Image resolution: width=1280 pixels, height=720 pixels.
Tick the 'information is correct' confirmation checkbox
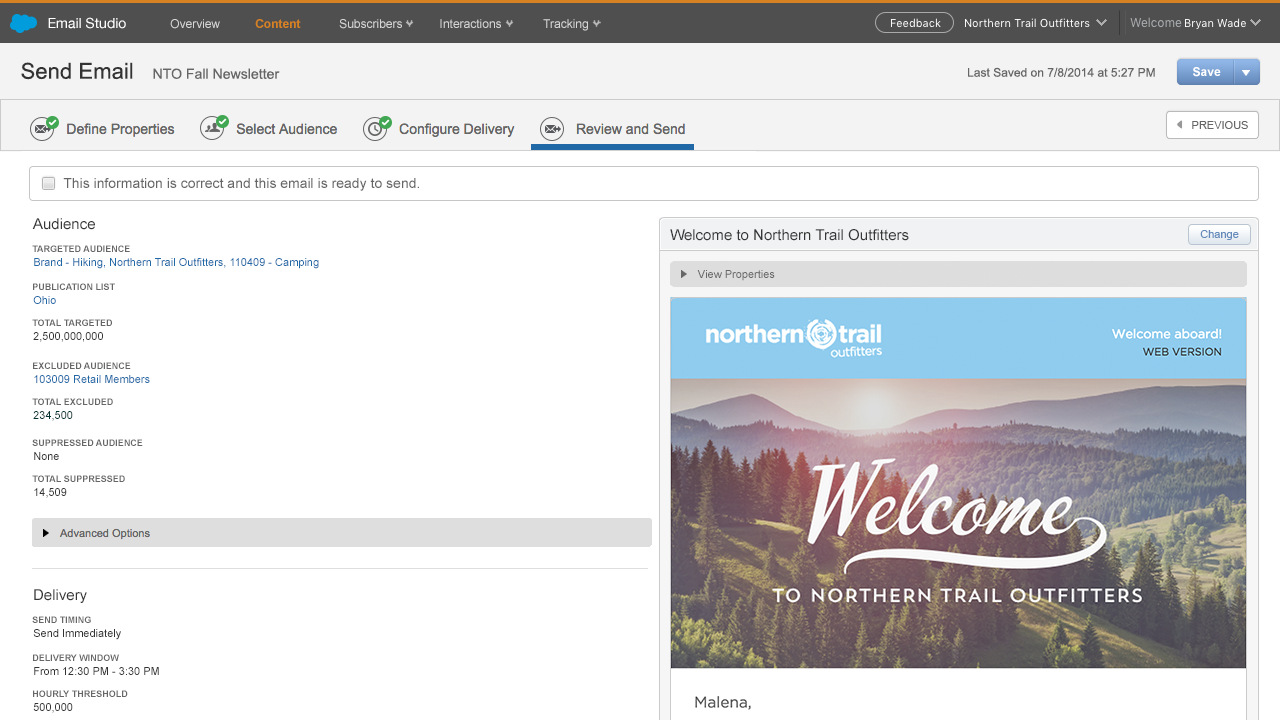point(48,183)
